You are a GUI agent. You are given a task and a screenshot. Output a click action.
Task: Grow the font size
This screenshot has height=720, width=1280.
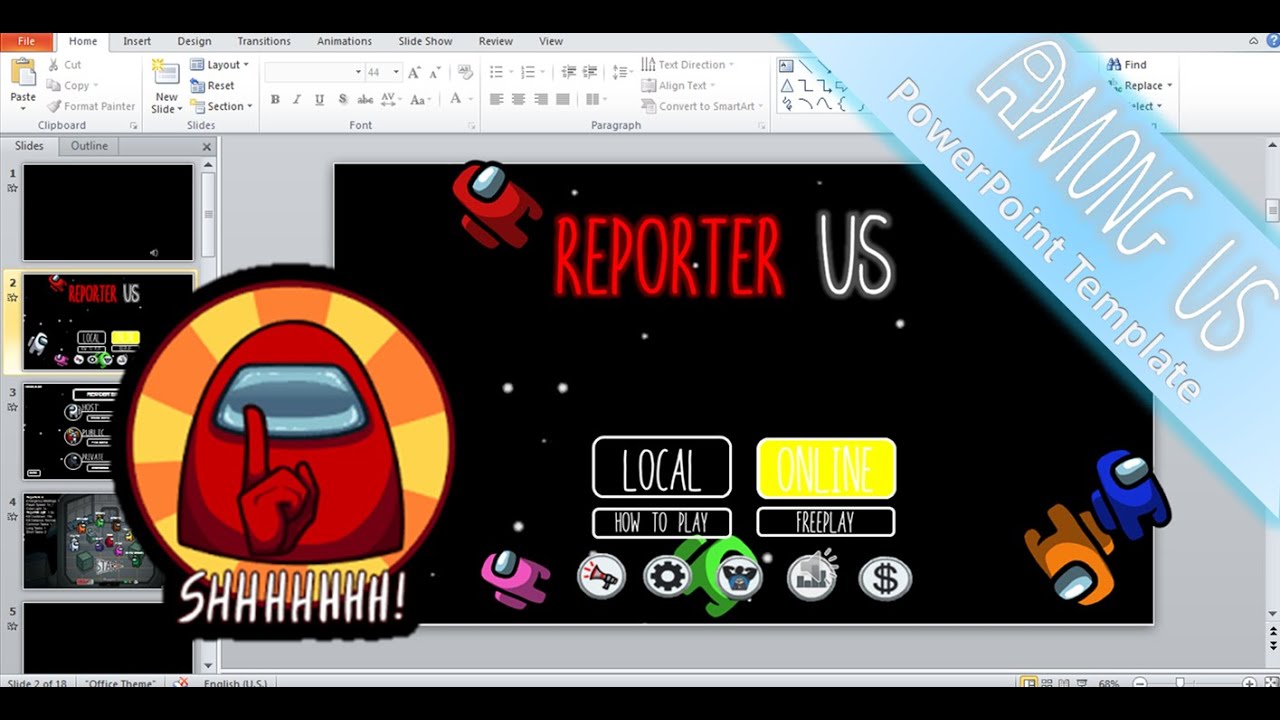click(414, 72)
